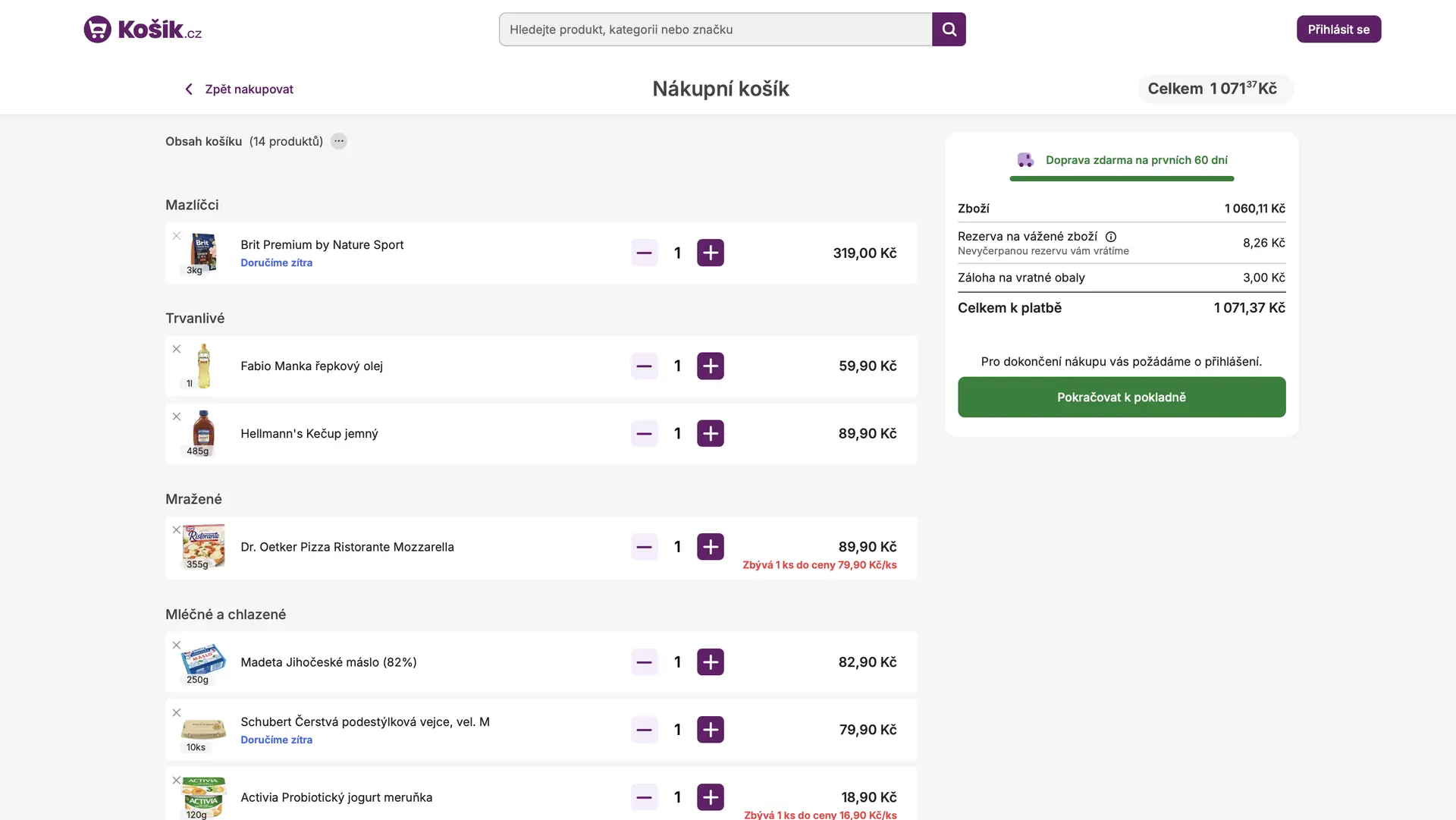Screen dimensions: 1456x820
Task: Open Schubert Čerstvá podestýlková vejce name
Action: [366, 721]
